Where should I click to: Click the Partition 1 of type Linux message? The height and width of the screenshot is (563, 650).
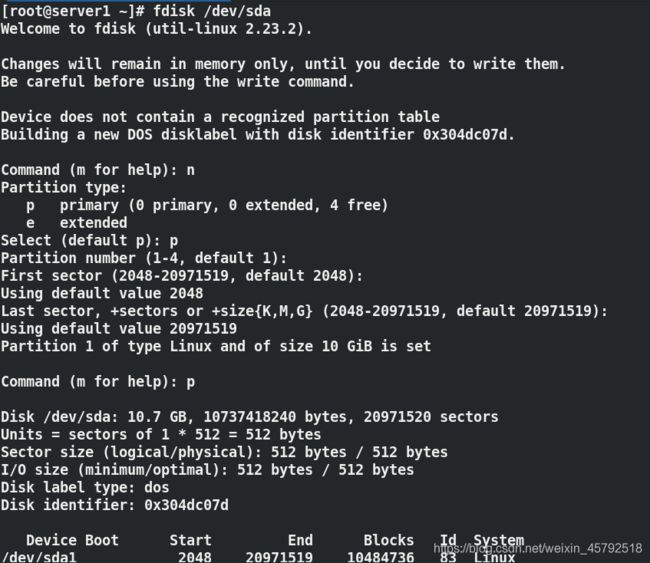pyautogui.click(x=216, y=346)
